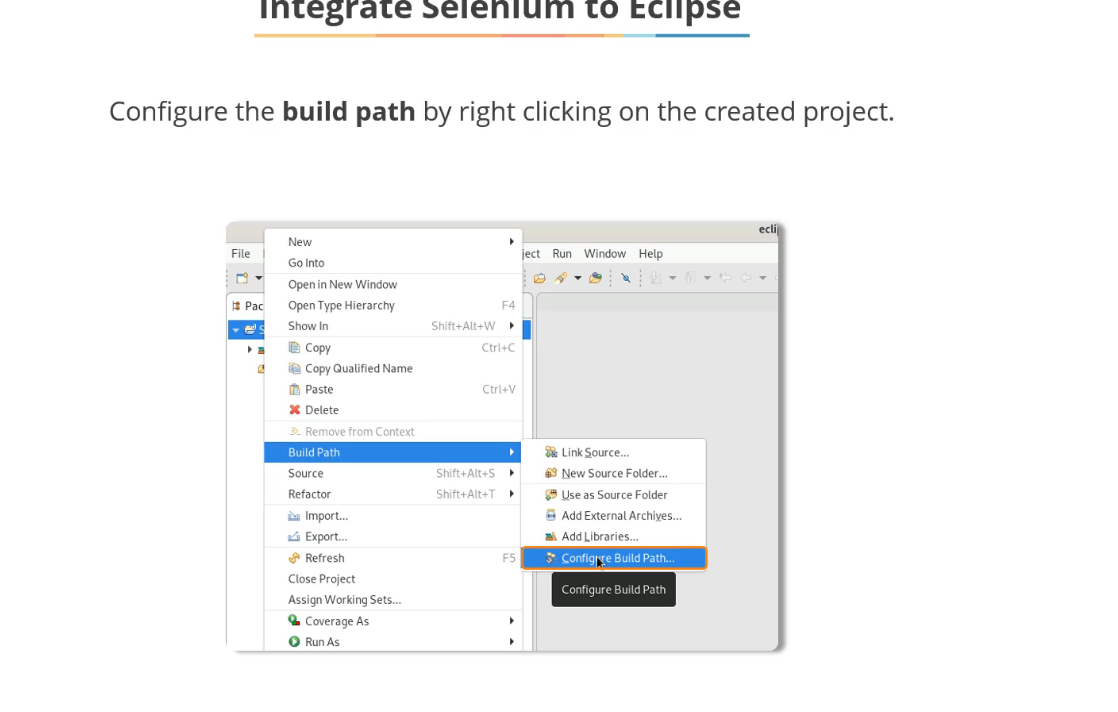Choose Go Into from context menu
Image resolution: width=1118 pixels, height=712 pixels.
(x=393, y=263)
